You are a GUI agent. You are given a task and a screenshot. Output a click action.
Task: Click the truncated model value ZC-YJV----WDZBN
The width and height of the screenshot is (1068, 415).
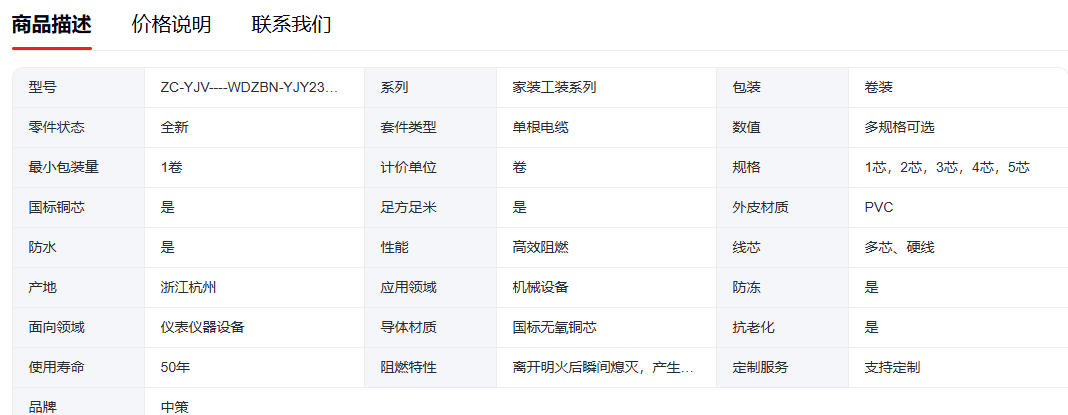pyautogui.click(x=249, y=87)
